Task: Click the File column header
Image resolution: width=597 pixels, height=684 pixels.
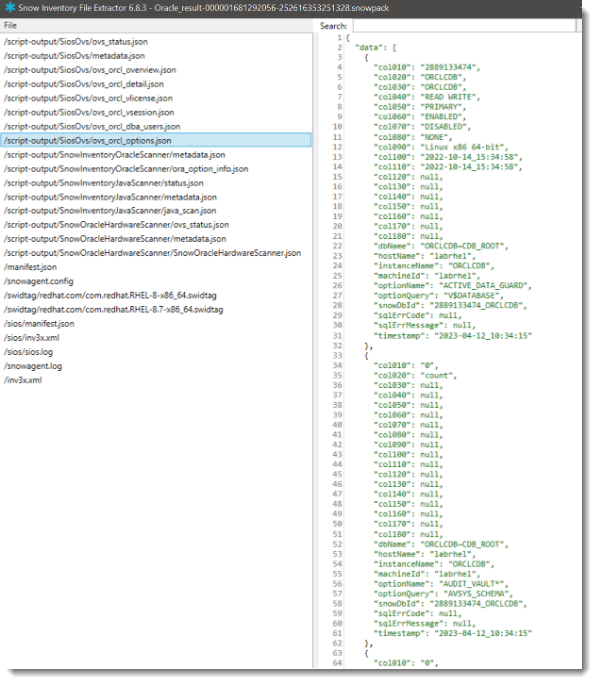Action: coord(10,25)
